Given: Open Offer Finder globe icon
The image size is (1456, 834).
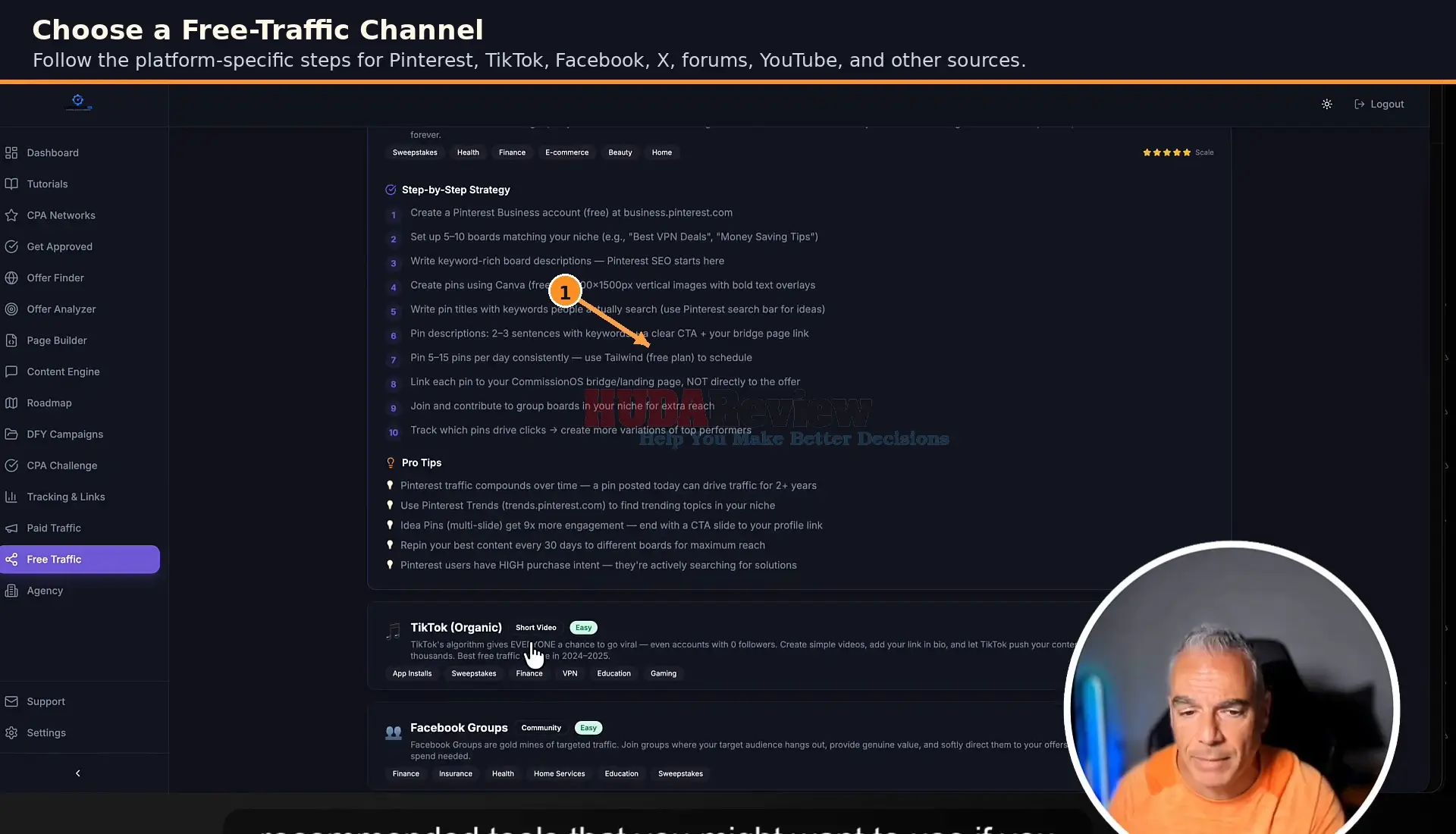Looking at the screenshot, I should (11, 277).
